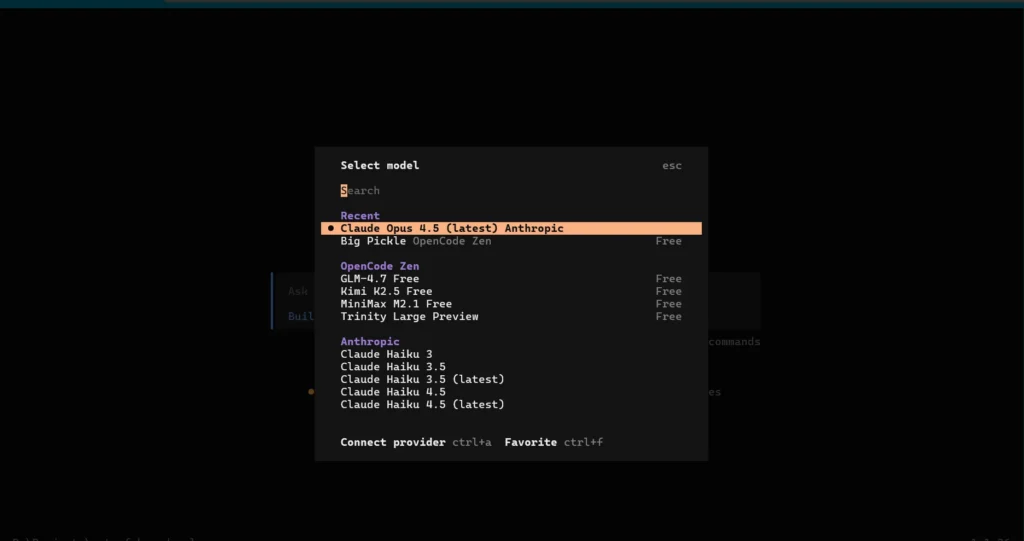Click the OpenCode Zen section header
The width and height of the screenshot is (1024, 541).
point(379,266)
